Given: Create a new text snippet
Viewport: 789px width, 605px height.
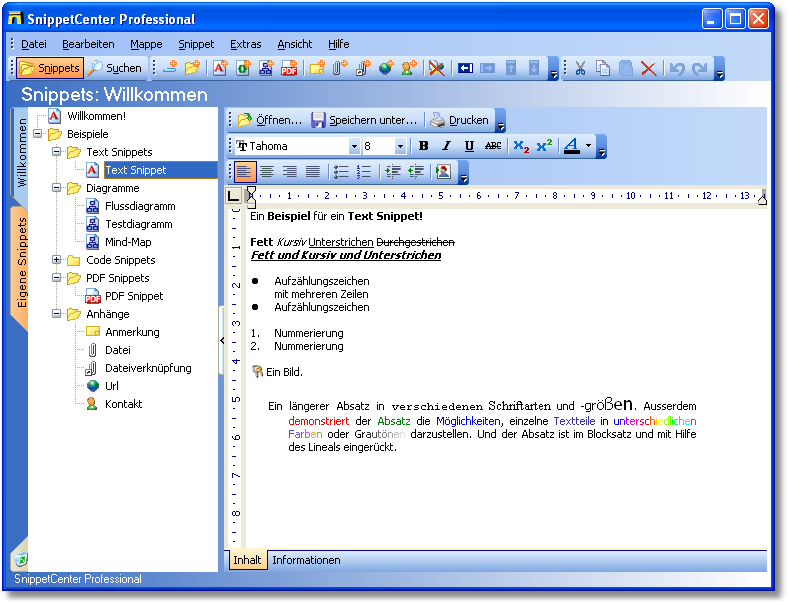Looking at the screenshot, I should 220,68.
